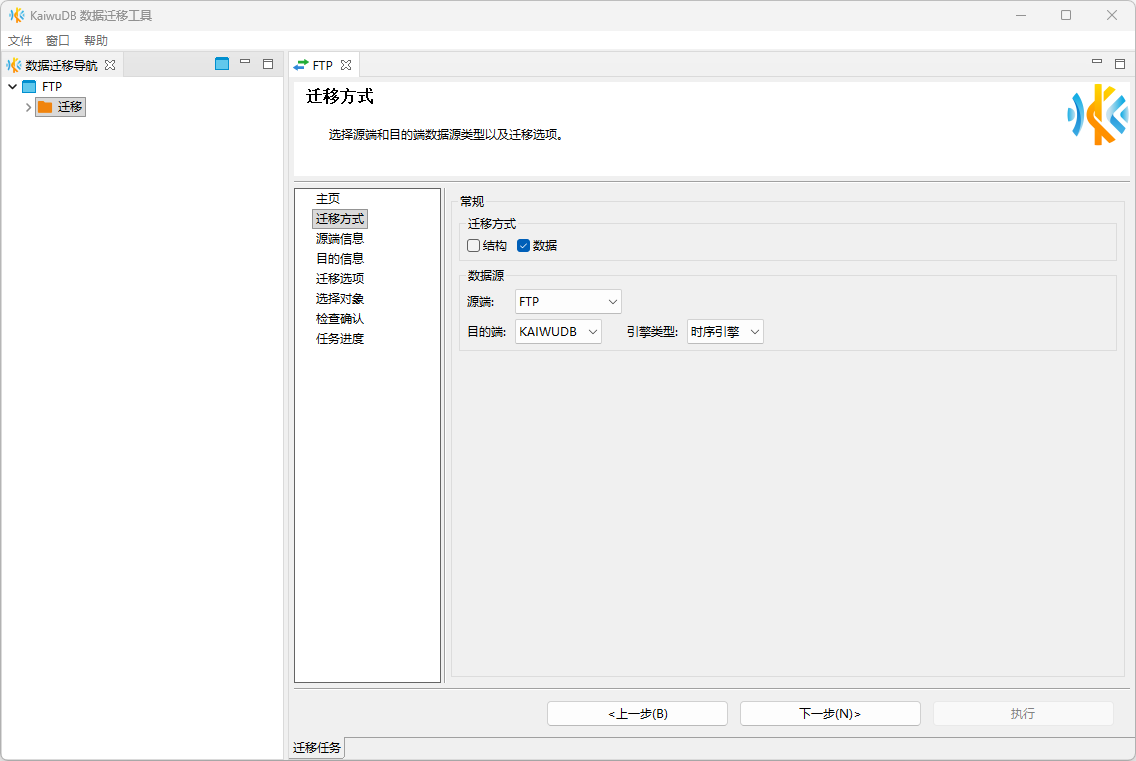The width and height of the screenshot is (1136, 761).
Task: Minimize the 数据迁移导航 navigator panel
Action: pyautogui.click(x=245, y=63)
